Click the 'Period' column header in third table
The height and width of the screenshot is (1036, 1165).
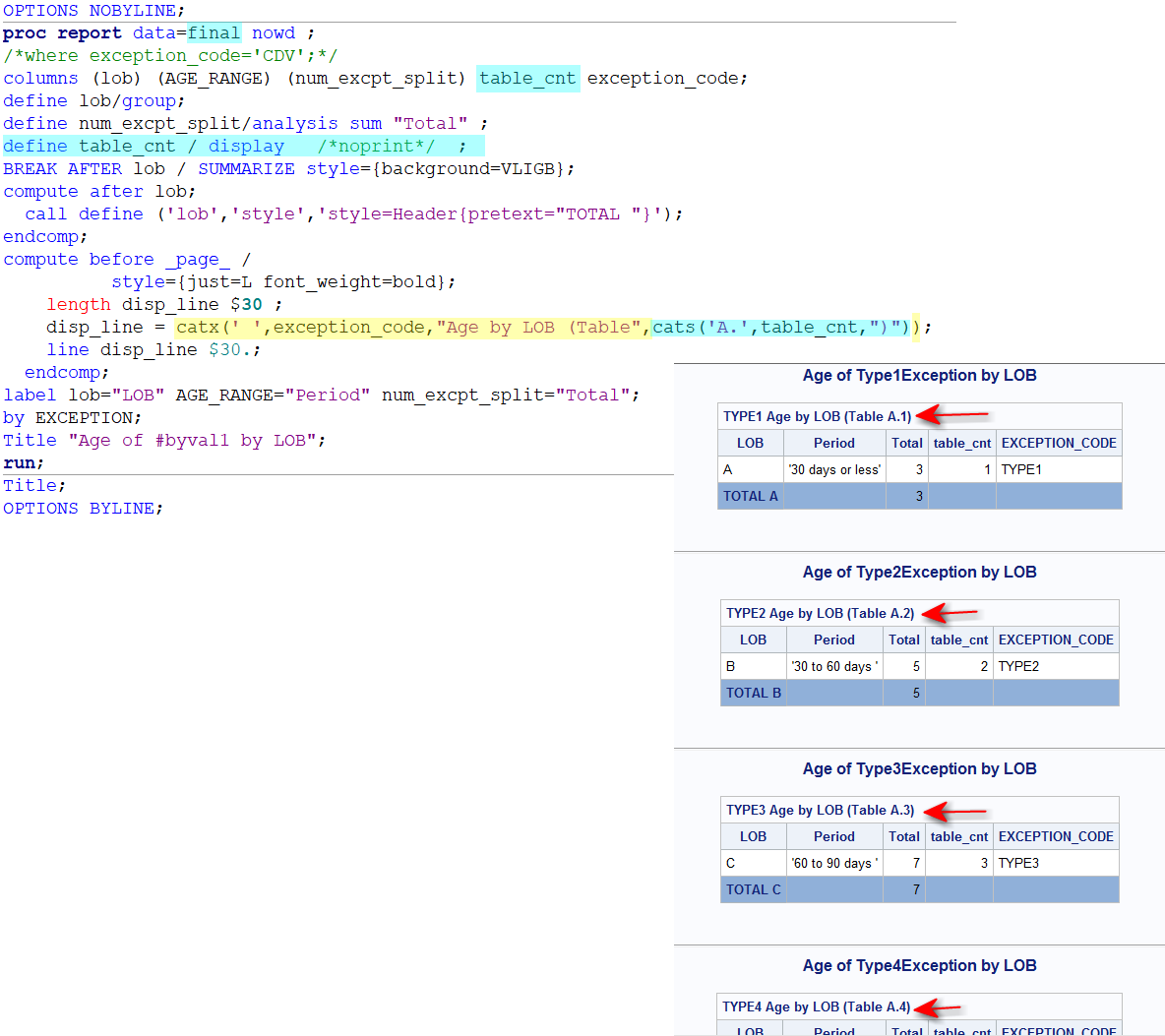click(x=833, y=836)
